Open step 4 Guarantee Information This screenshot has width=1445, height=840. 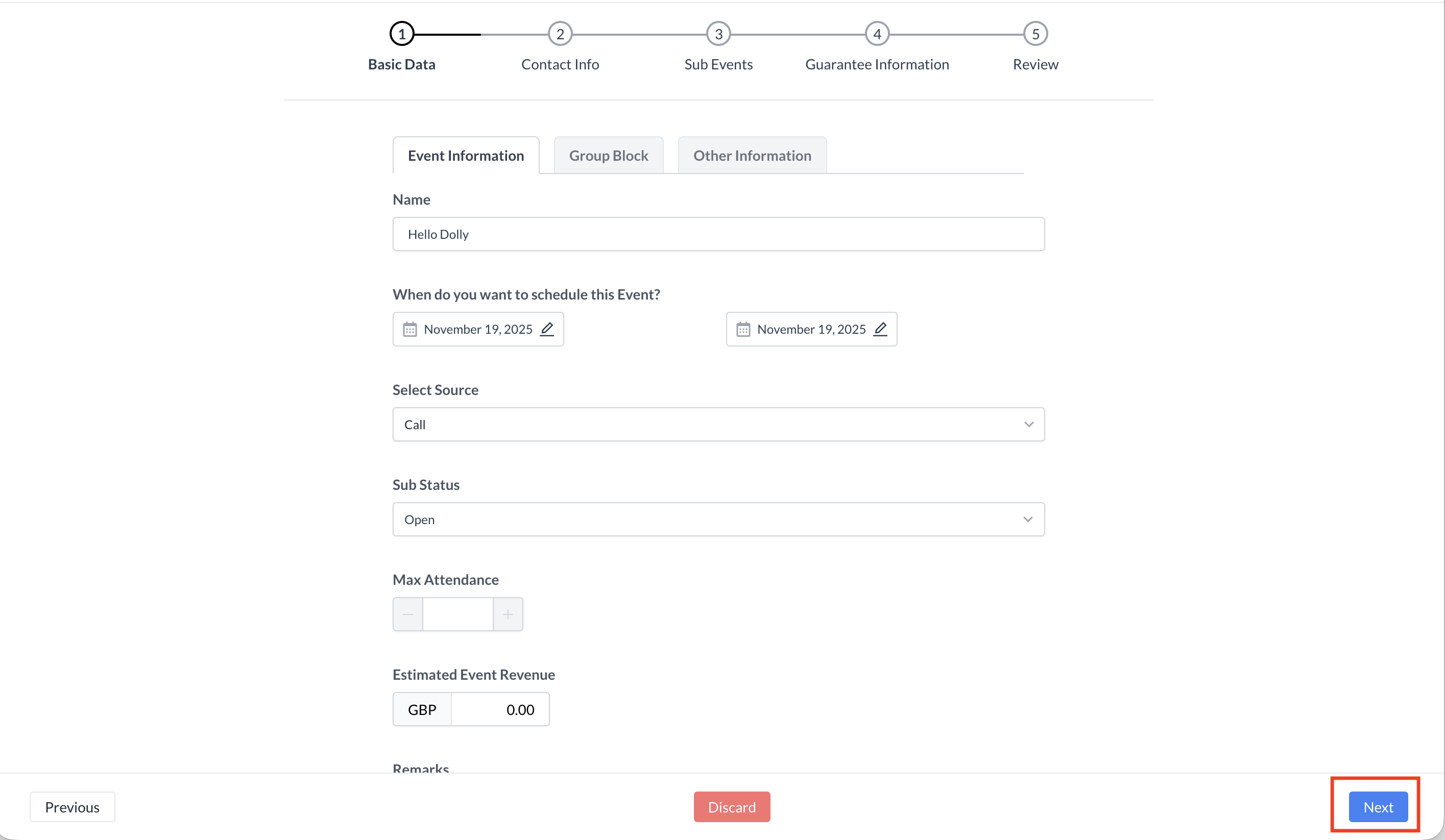click(x=877, y=34)
